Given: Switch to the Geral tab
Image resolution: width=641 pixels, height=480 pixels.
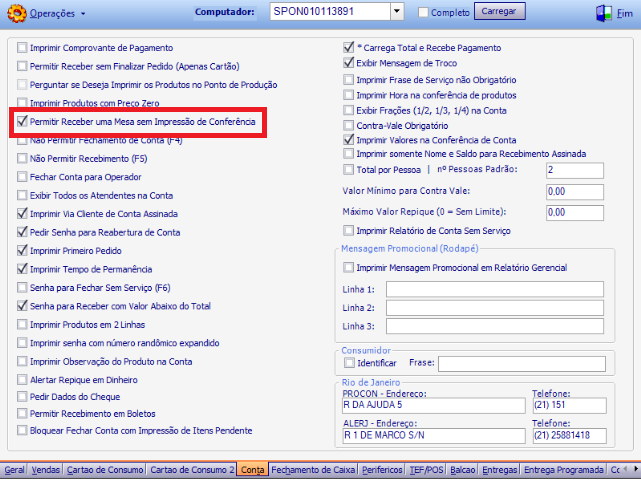Looking at the screenshot, I should click(14, 470).
